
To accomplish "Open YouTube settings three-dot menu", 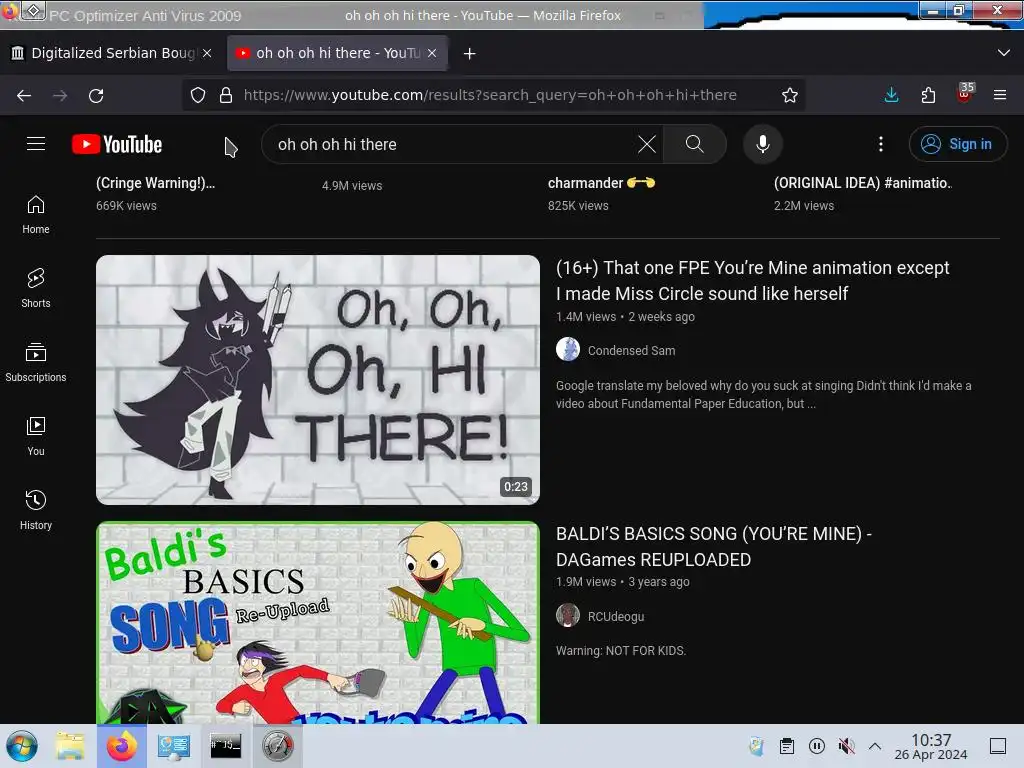I will coord(880,144).
